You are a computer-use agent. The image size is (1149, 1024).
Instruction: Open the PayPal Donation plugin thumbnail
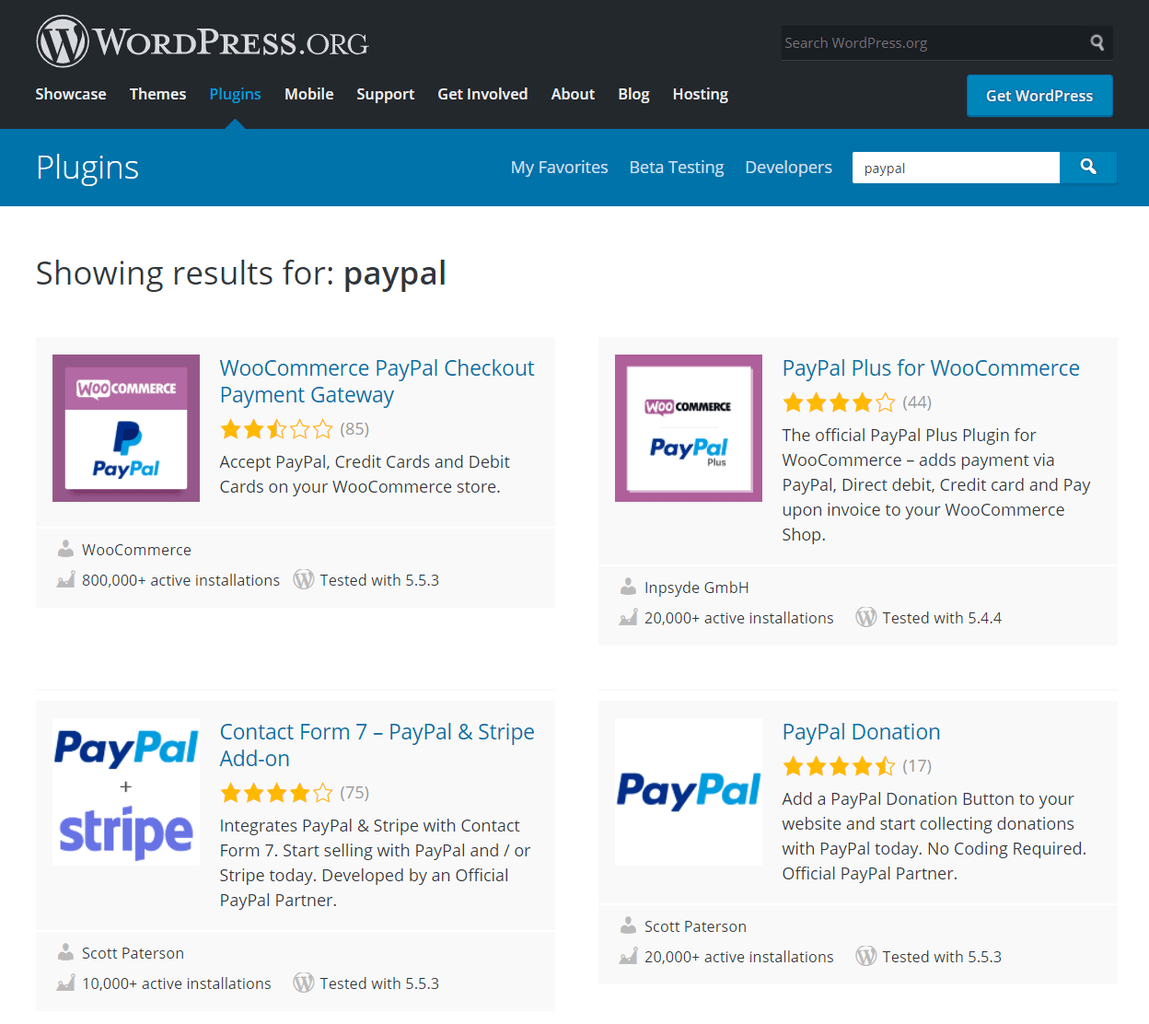[x=688, y=791]
